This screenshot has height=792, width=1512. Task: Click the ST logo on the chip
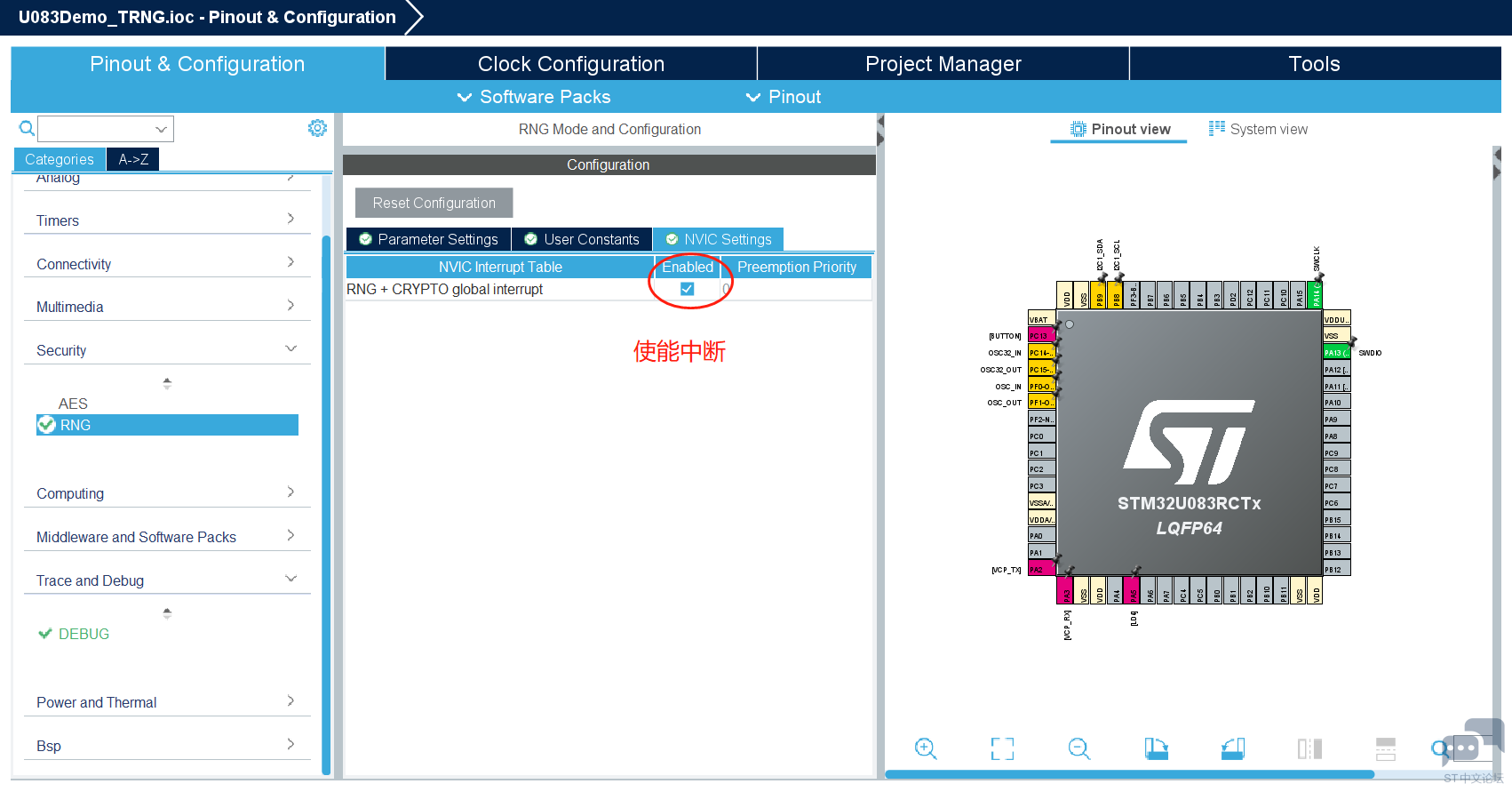(1189, 442)
